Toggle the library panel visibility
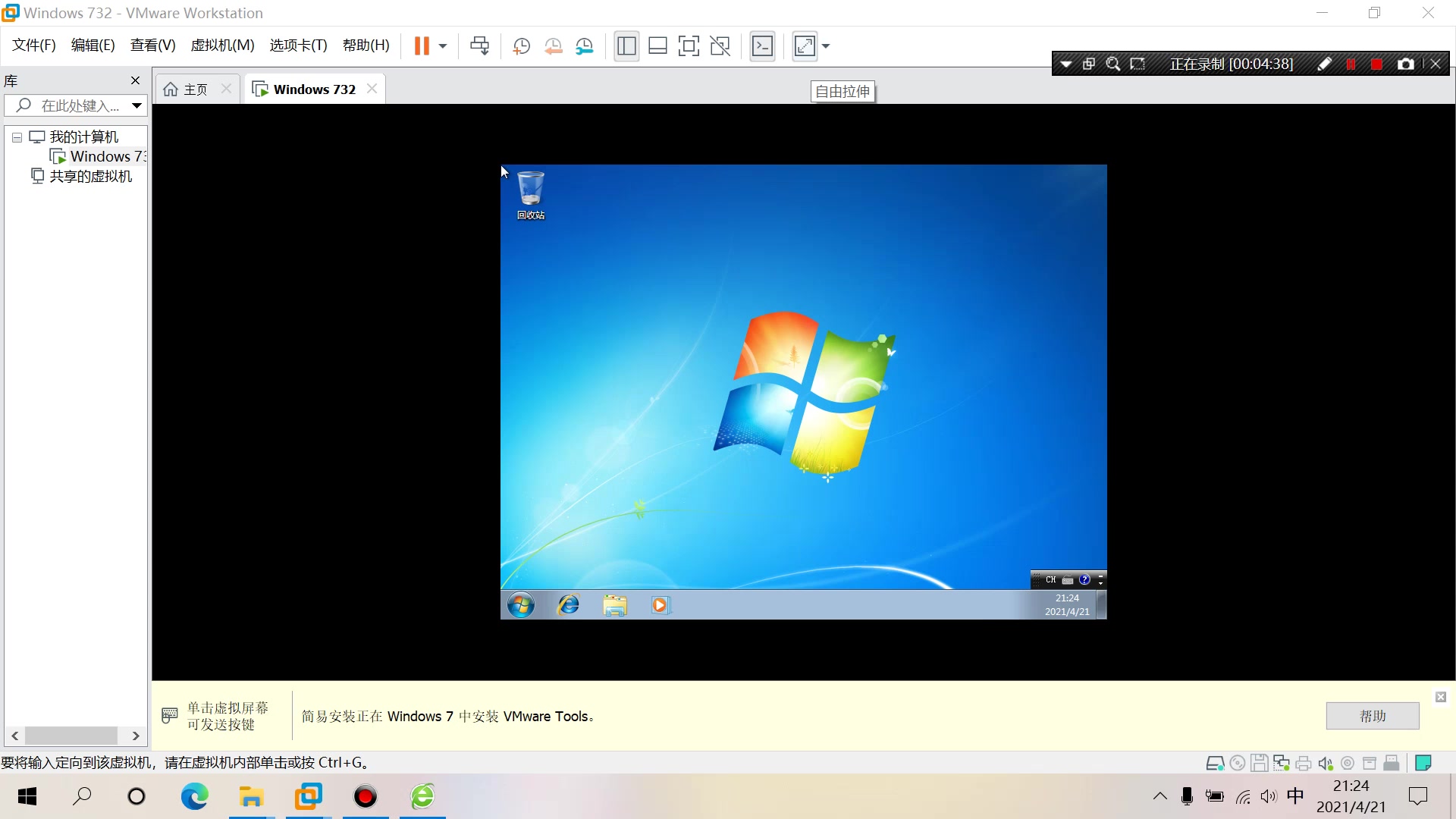Screen dimensions: 1456x819 (626, 45)
